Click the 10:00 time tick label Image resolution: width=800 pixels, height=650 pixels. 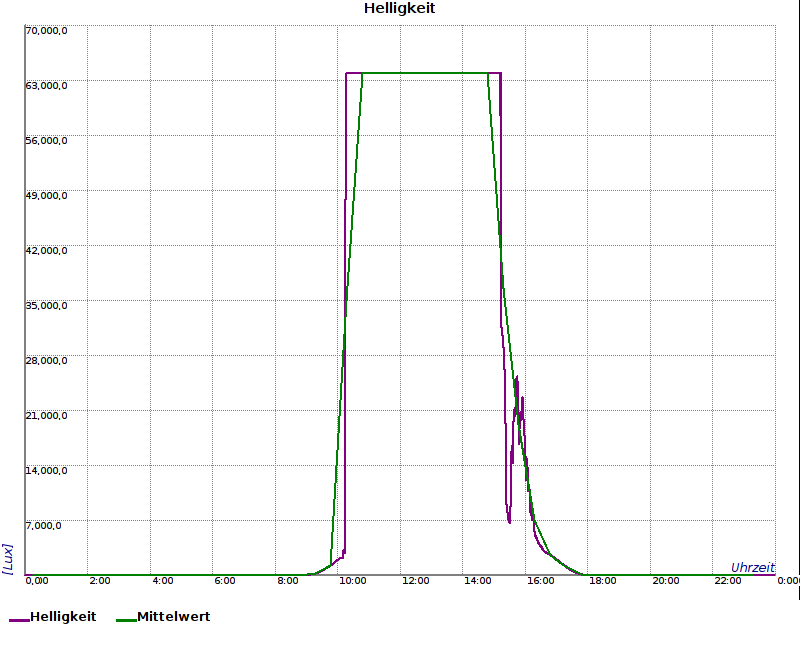click(x=353, y=581)
